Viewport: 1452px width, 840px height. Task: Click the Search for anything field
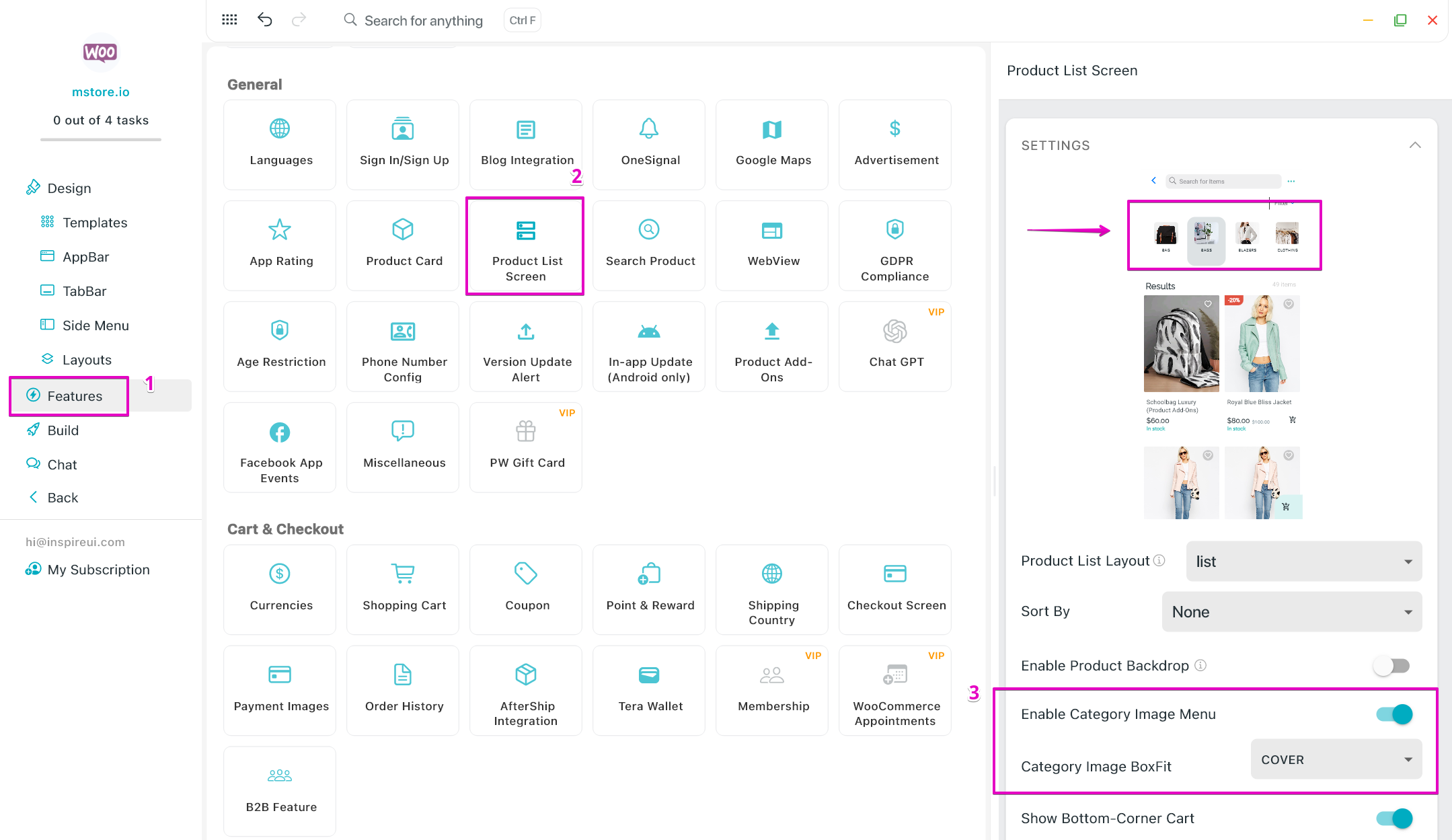[x=423, y=21]
